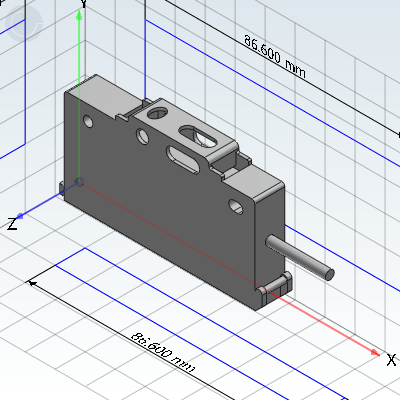Select the X axis label
Image resolution: width=400 pixels, height=400 pixels.
[391, 360]
